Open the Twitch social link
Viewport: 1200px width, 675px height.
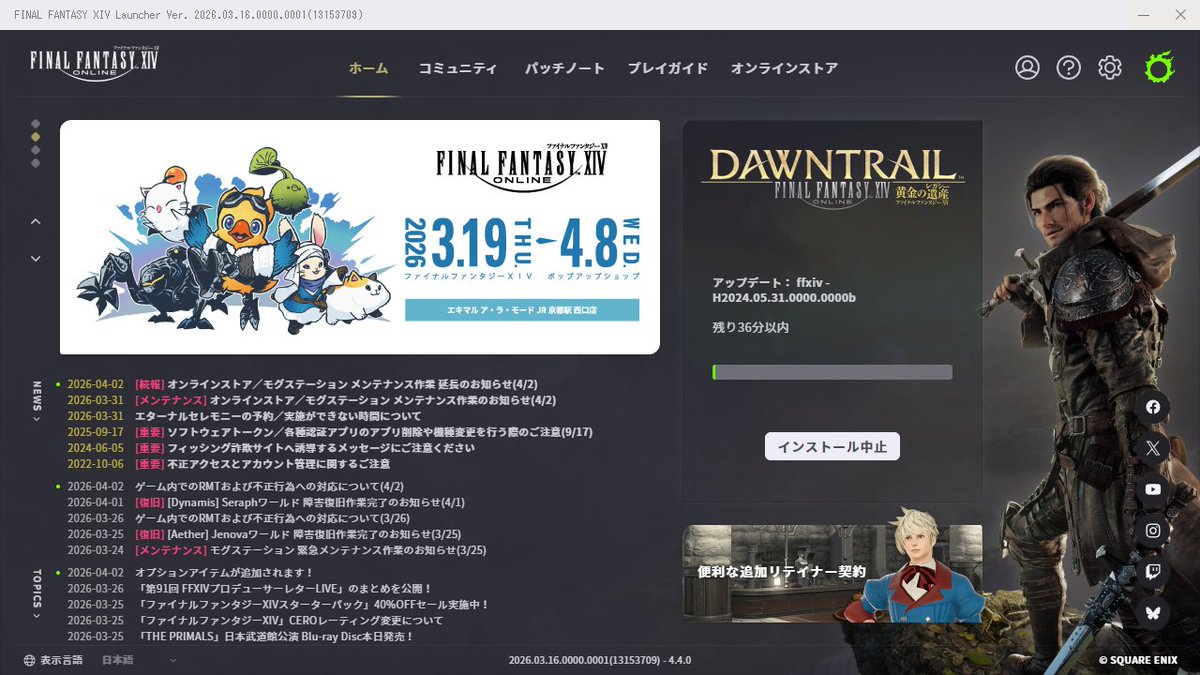click(1153, 572)
